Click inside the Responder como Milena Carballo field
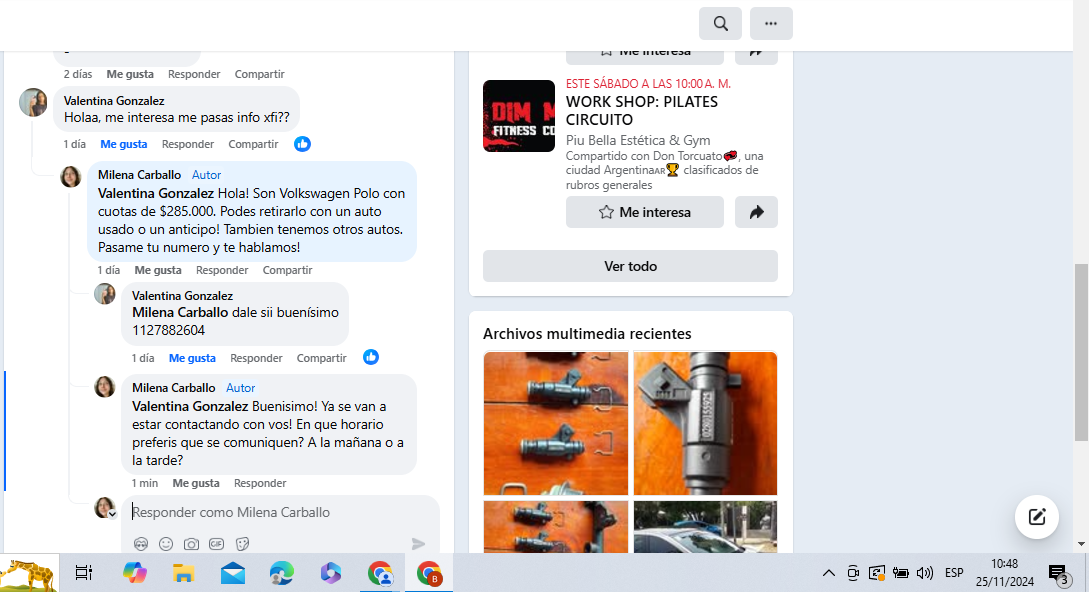This screenshot has width=1089, height=592. pos(280,512)
